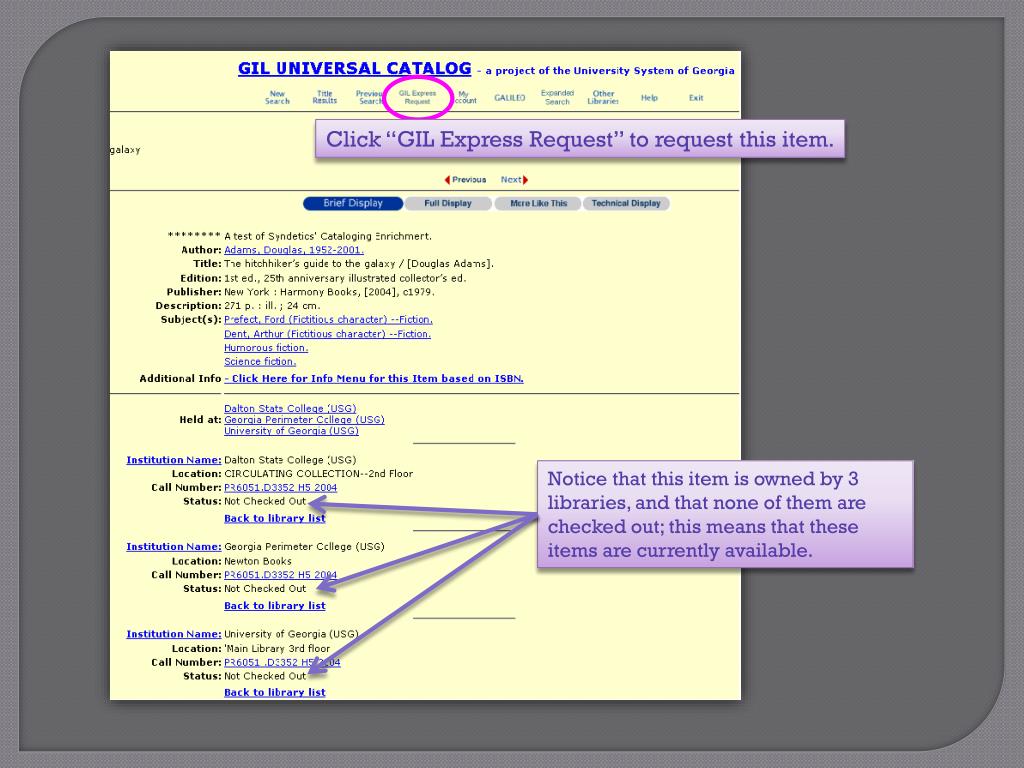Open the More Like This tab
Screen dimensions: 1024x768
point(538,204)
